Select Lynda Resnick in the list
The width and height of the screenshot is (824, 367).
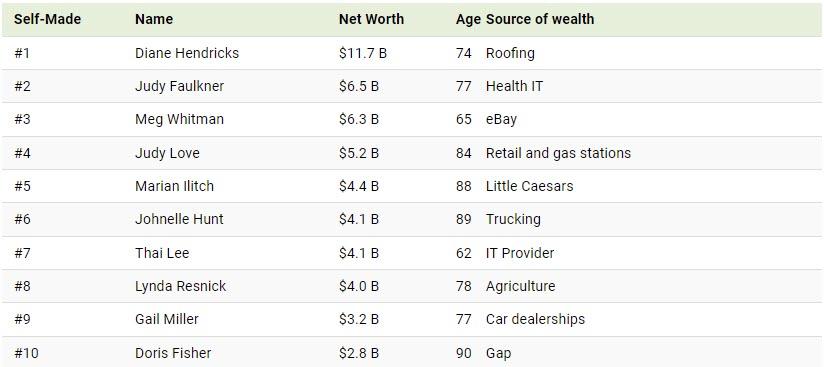click(180, 286)
